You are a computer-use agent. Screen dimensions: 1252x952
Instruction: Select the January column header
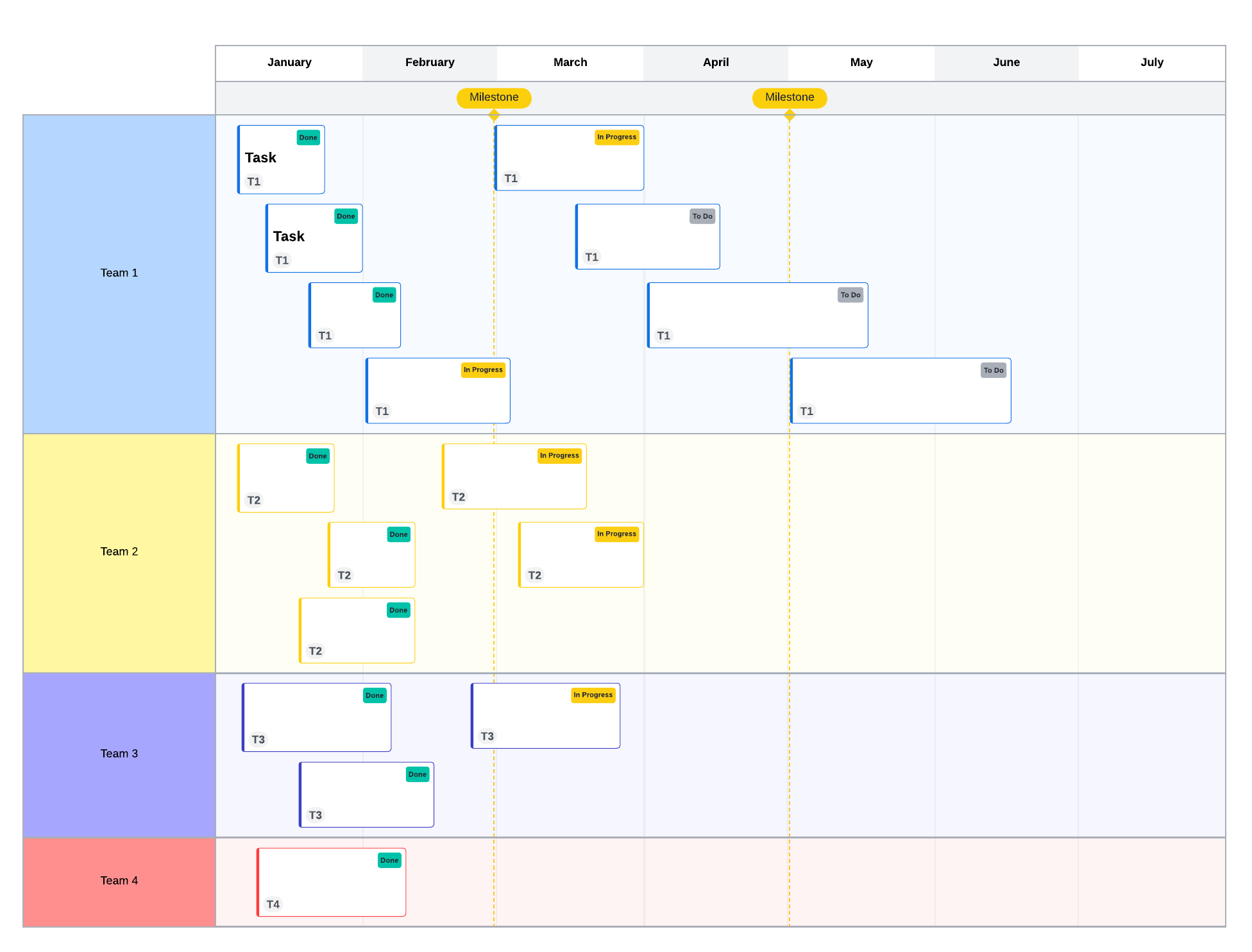point(289,62)
